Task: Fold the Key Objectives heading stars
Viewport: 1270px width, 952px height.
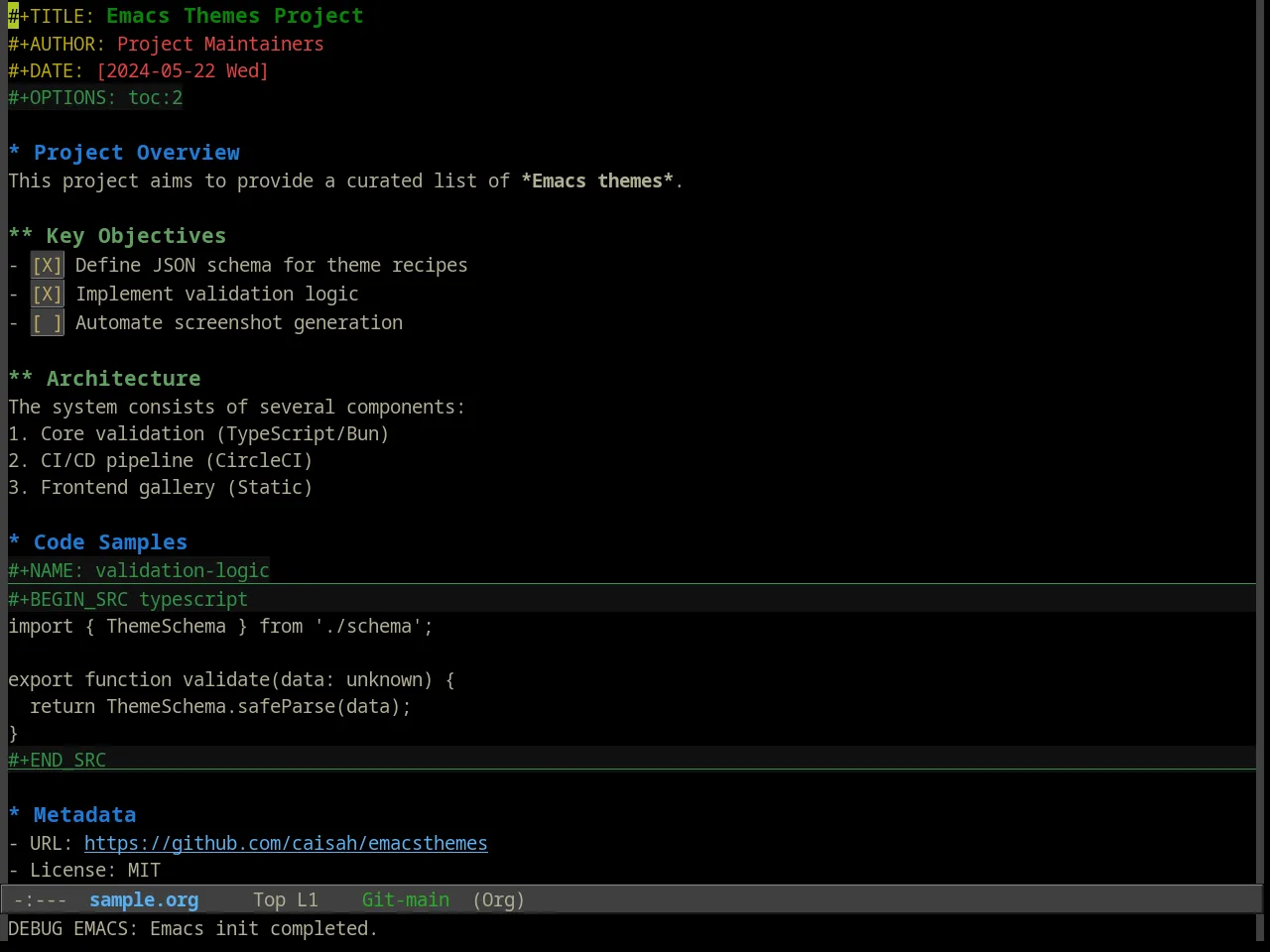Action: [x=20, y=236]
